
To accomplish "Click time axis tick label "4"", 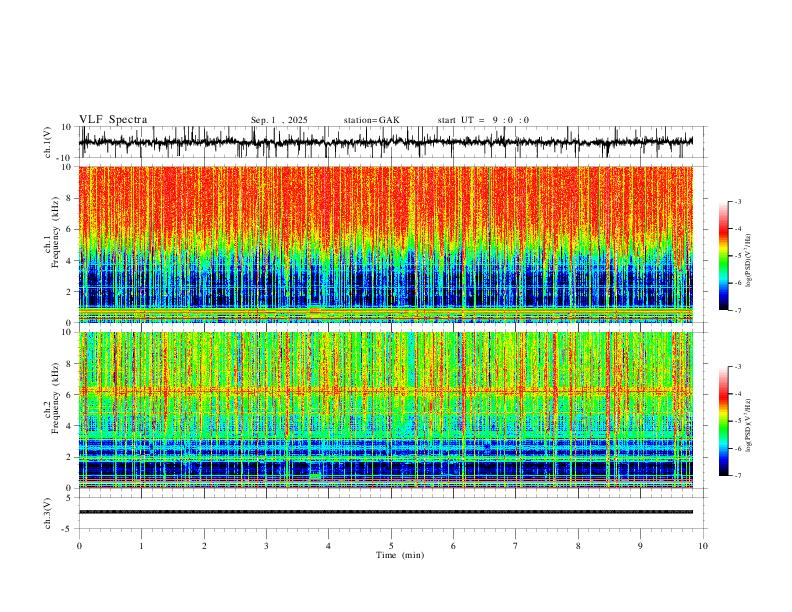I will point(328,546).
